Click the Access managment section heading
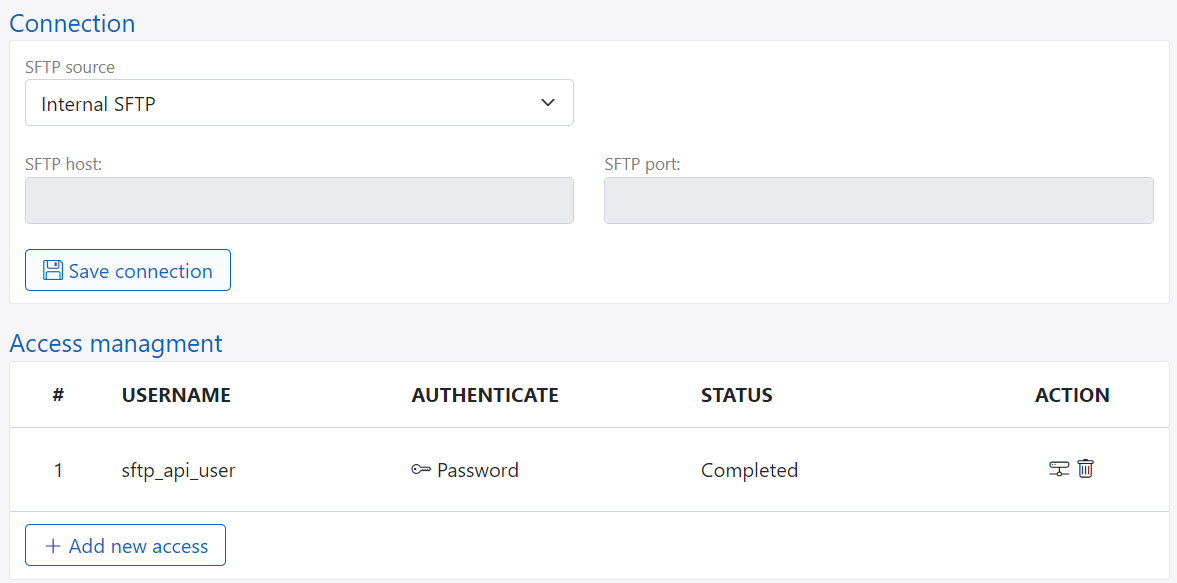The height and width of the screenshot is (583, 1177). pyautogui.click(x=115, y=343)
